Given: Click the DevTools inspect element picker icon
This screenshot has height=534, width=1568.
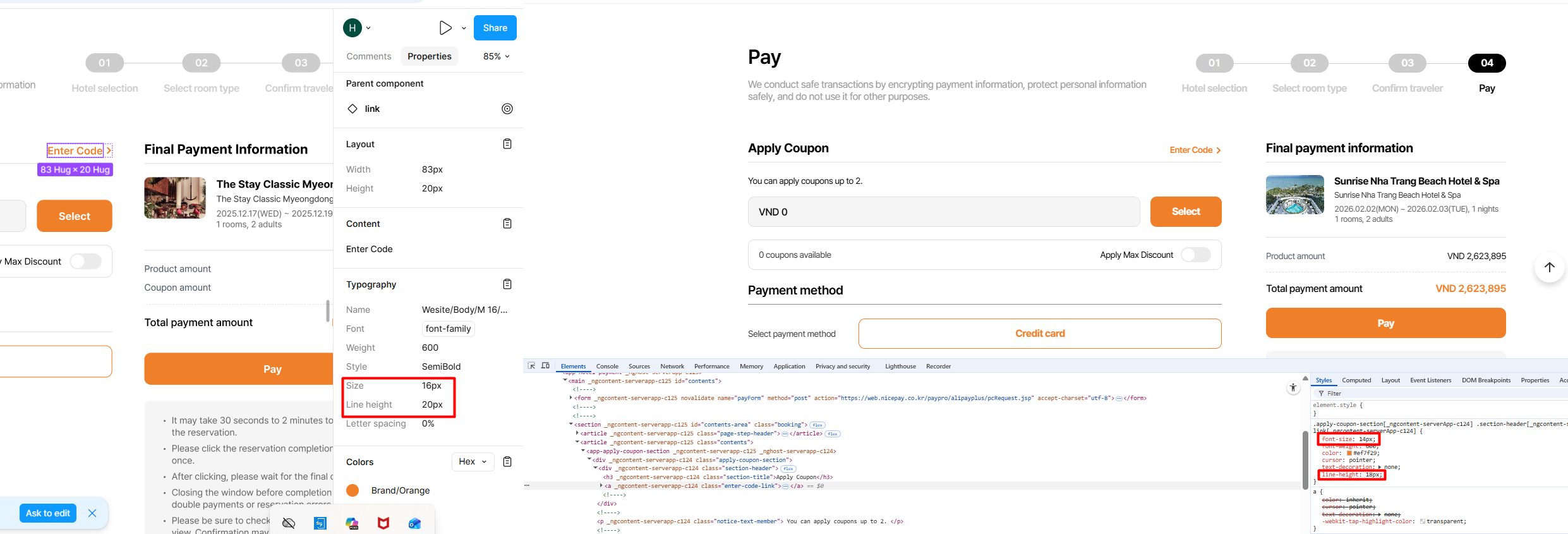Looking at the screenshot, I should click(531, 366).
